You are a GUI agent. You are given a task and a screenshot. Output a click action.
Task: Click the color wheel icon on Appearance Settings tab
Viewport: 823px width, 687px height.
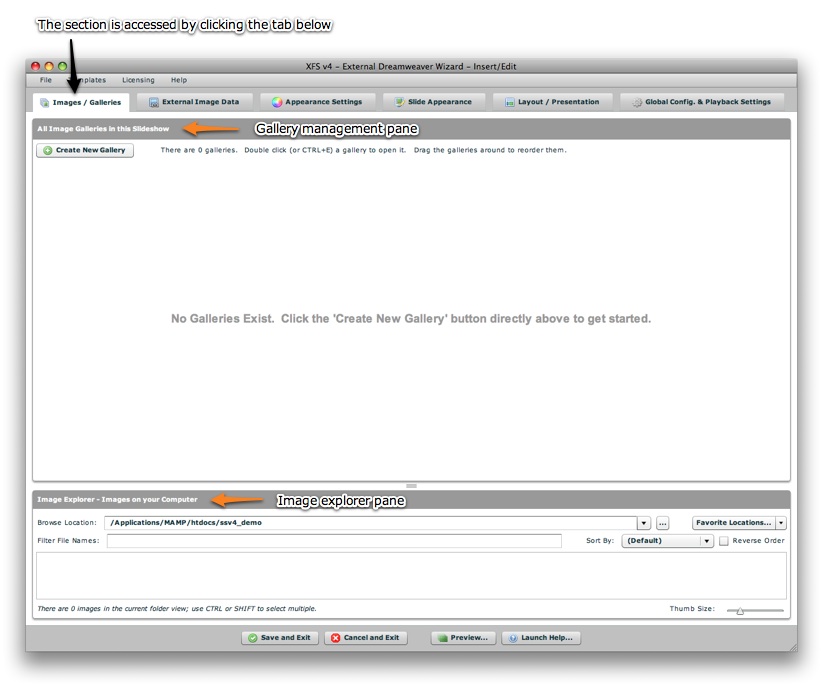click(277, 102)
